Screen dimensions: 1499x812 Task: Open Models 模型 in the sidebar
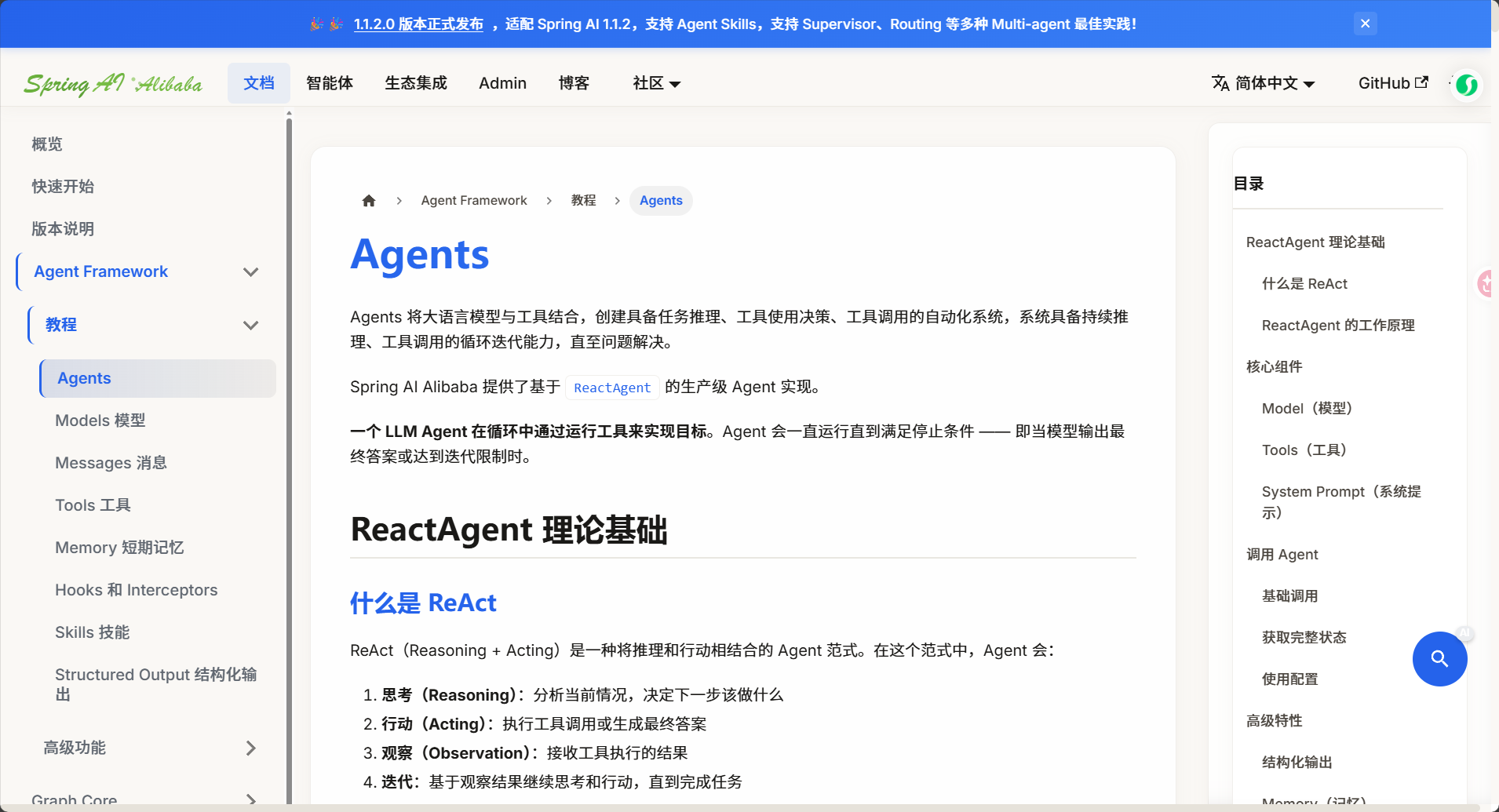[x=100, y=421]
